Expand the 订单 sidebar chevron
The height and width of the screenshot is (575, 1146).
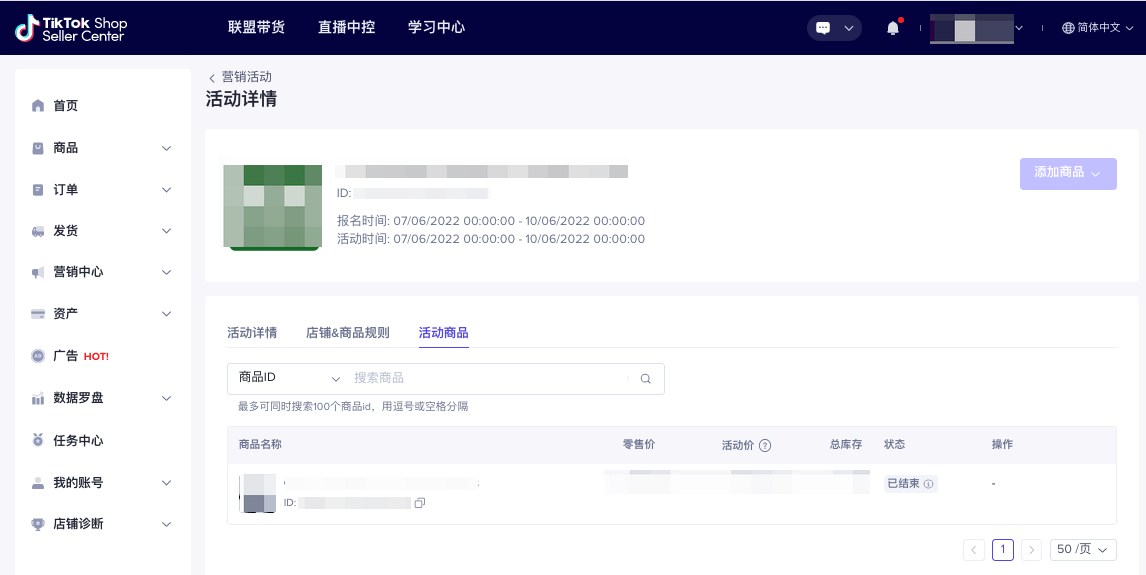click(167, 190)
